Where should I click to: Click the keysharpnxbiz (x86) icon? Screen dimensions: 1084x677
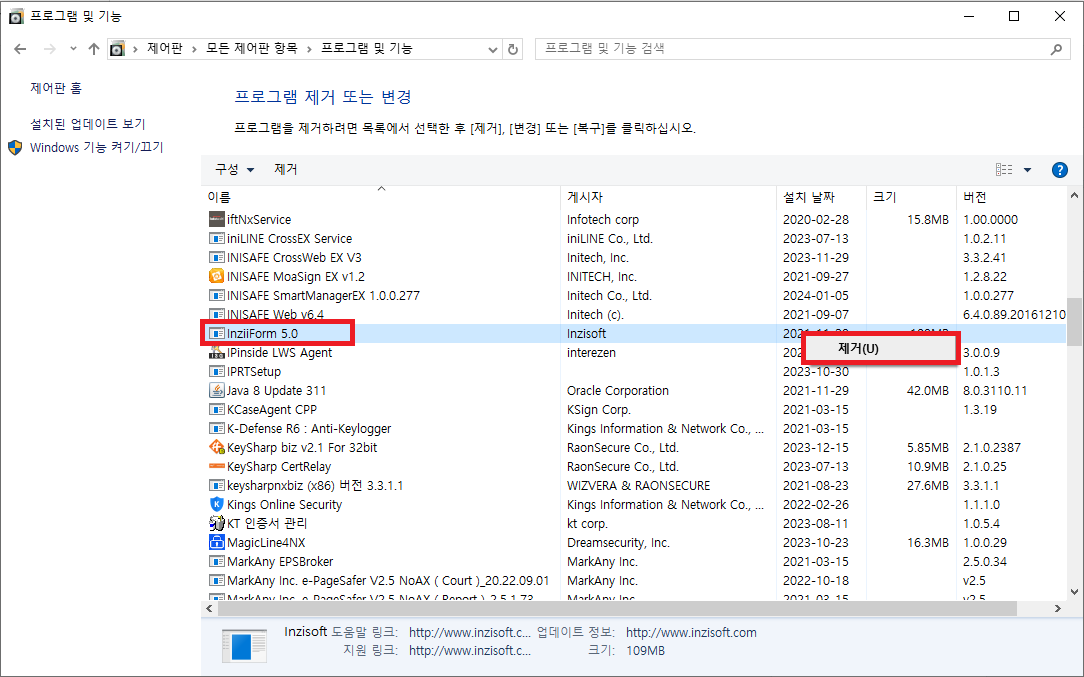pos(216,485)
